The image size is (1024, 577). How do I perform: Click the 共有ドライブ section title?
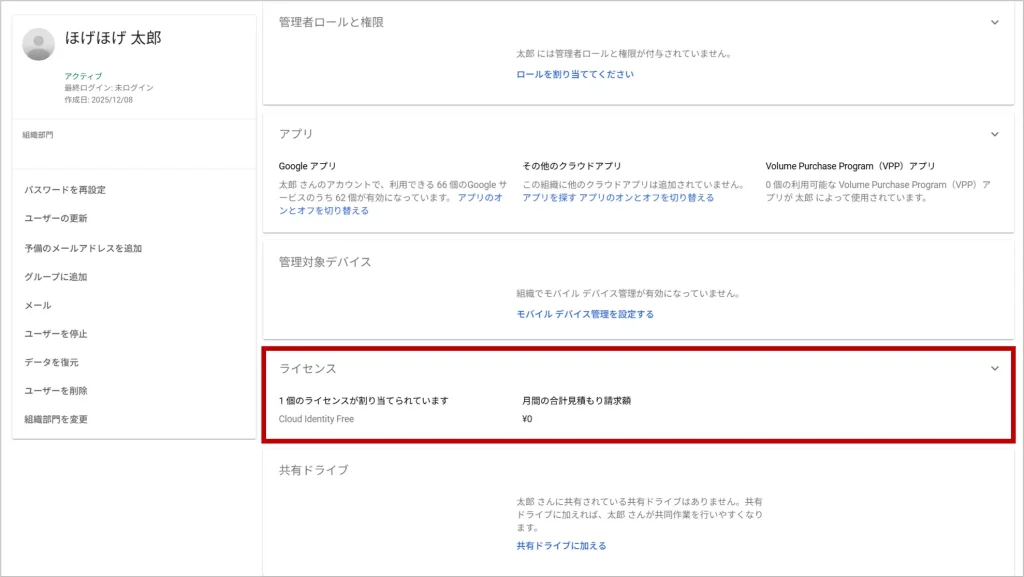pos(313,470)
